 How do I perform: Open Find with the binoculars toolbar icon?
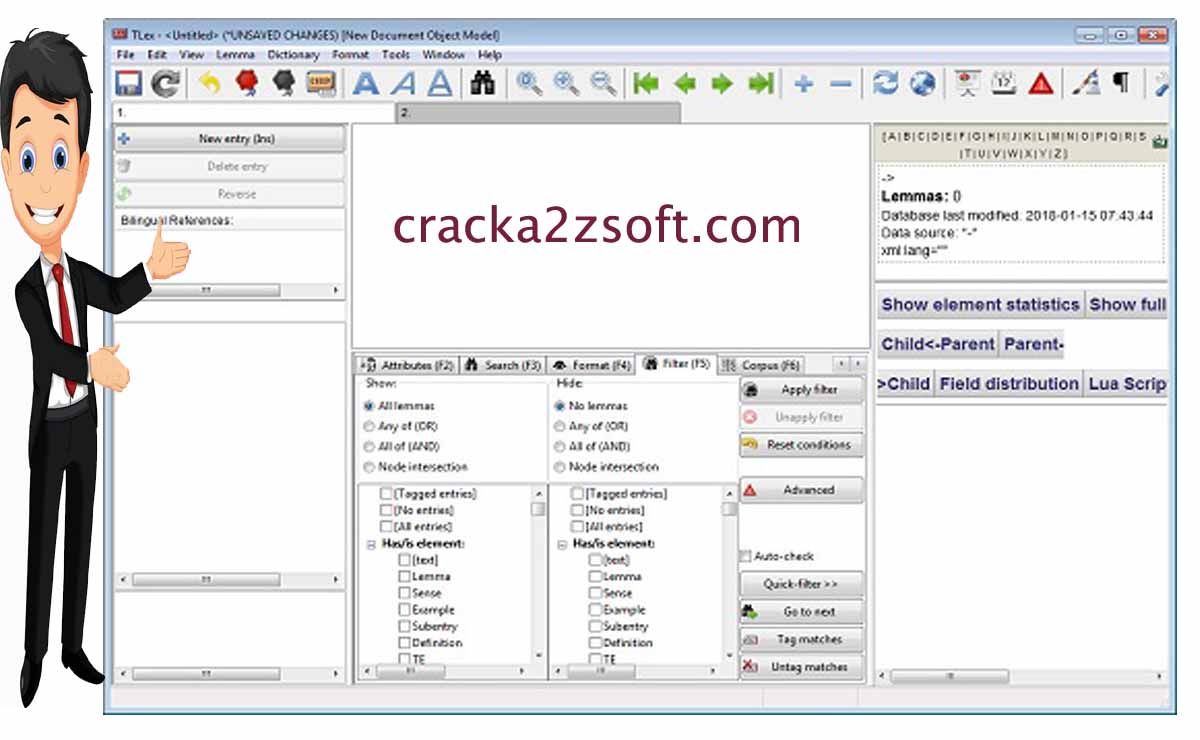click(x=483, y=83)
